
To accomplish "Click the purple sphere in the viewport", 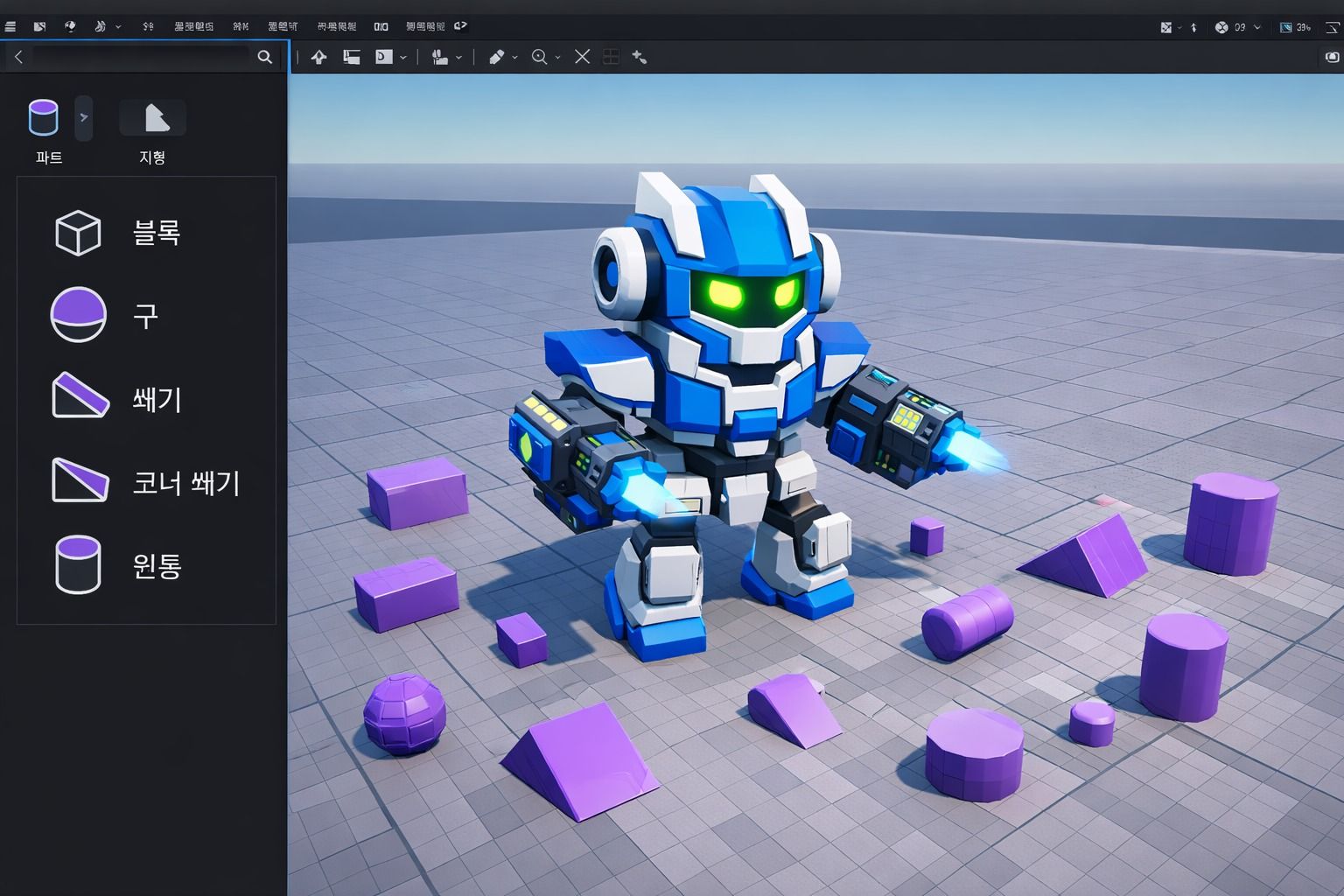I will point(404,713).
